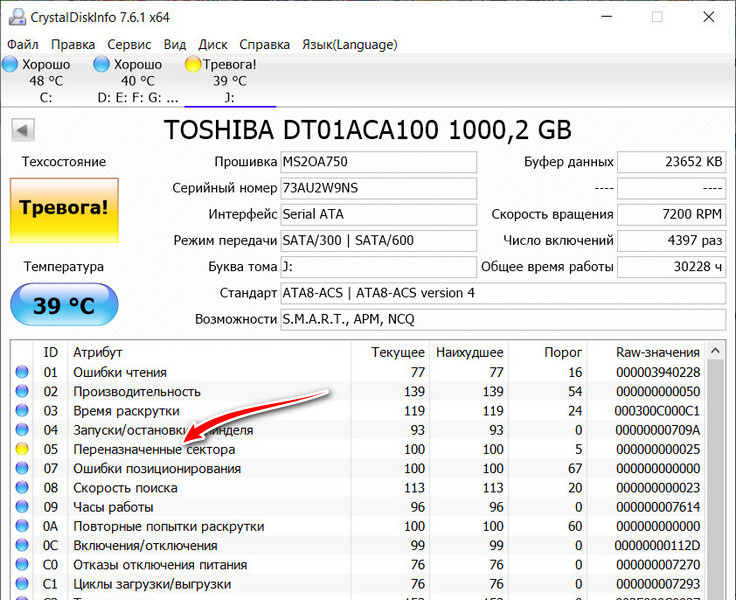736x600 pixels.
Task: Open the Файл menu
Action: 23,45
